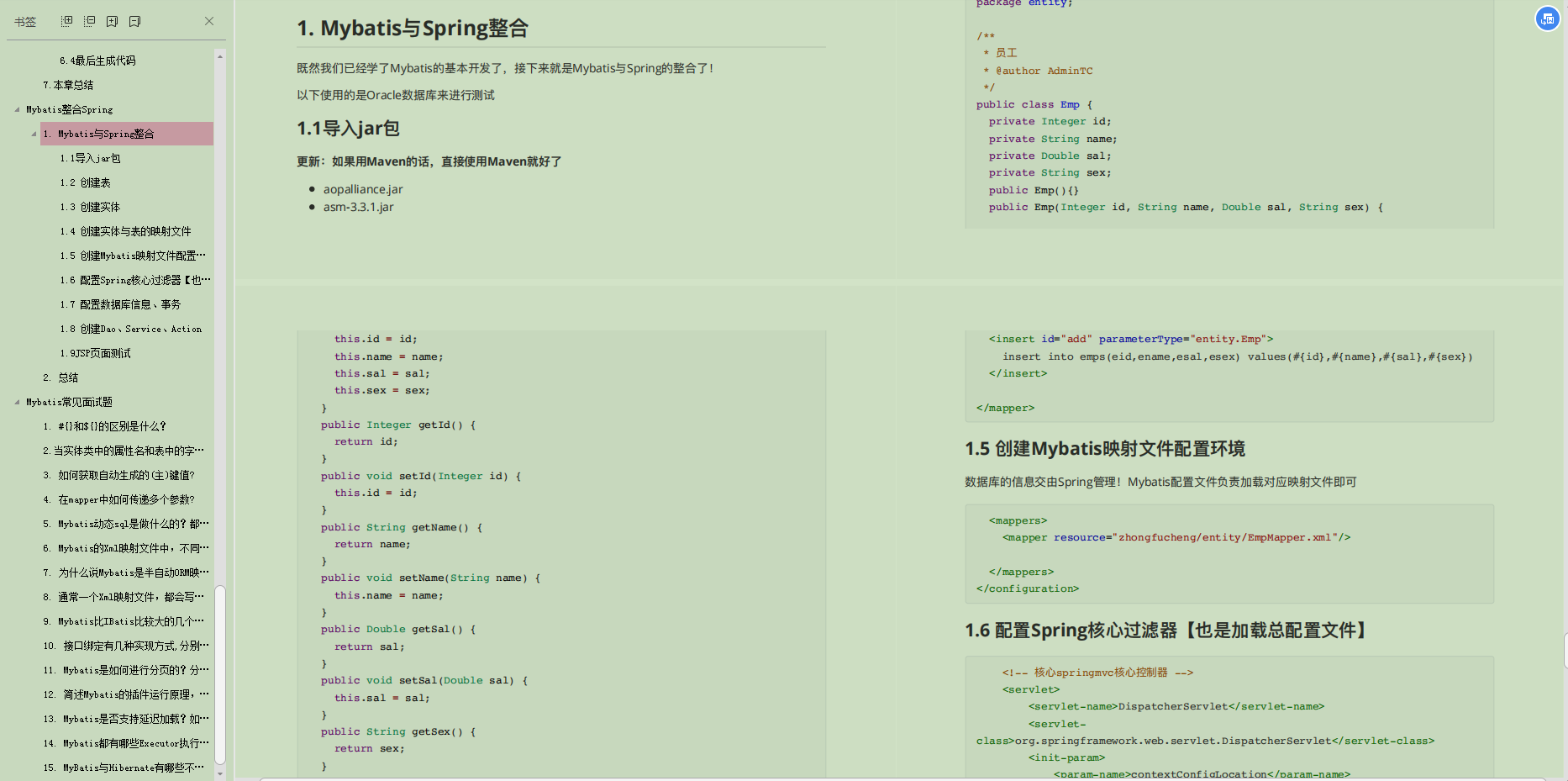
Task: Open bookmark 1. #{}和${}的区别是什么?
Action: 104,426
